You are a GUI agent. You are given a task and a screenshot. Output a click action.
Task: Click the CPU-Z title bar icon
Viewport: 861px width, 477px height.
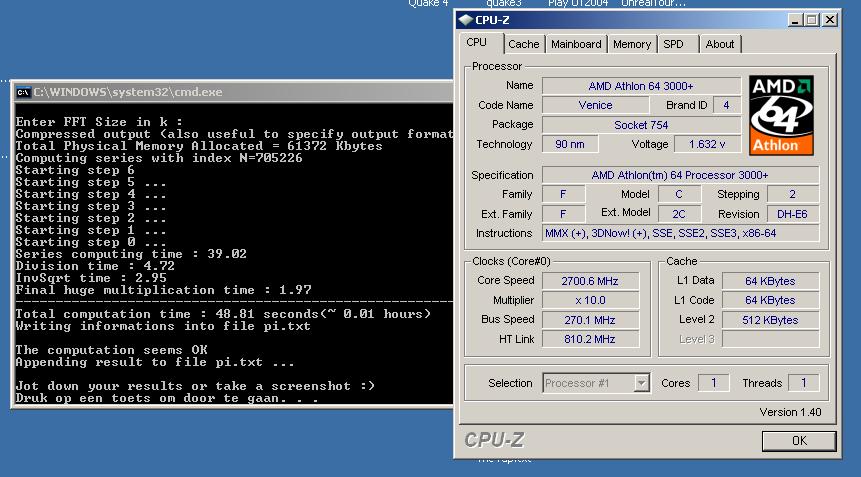click(466, 20)
